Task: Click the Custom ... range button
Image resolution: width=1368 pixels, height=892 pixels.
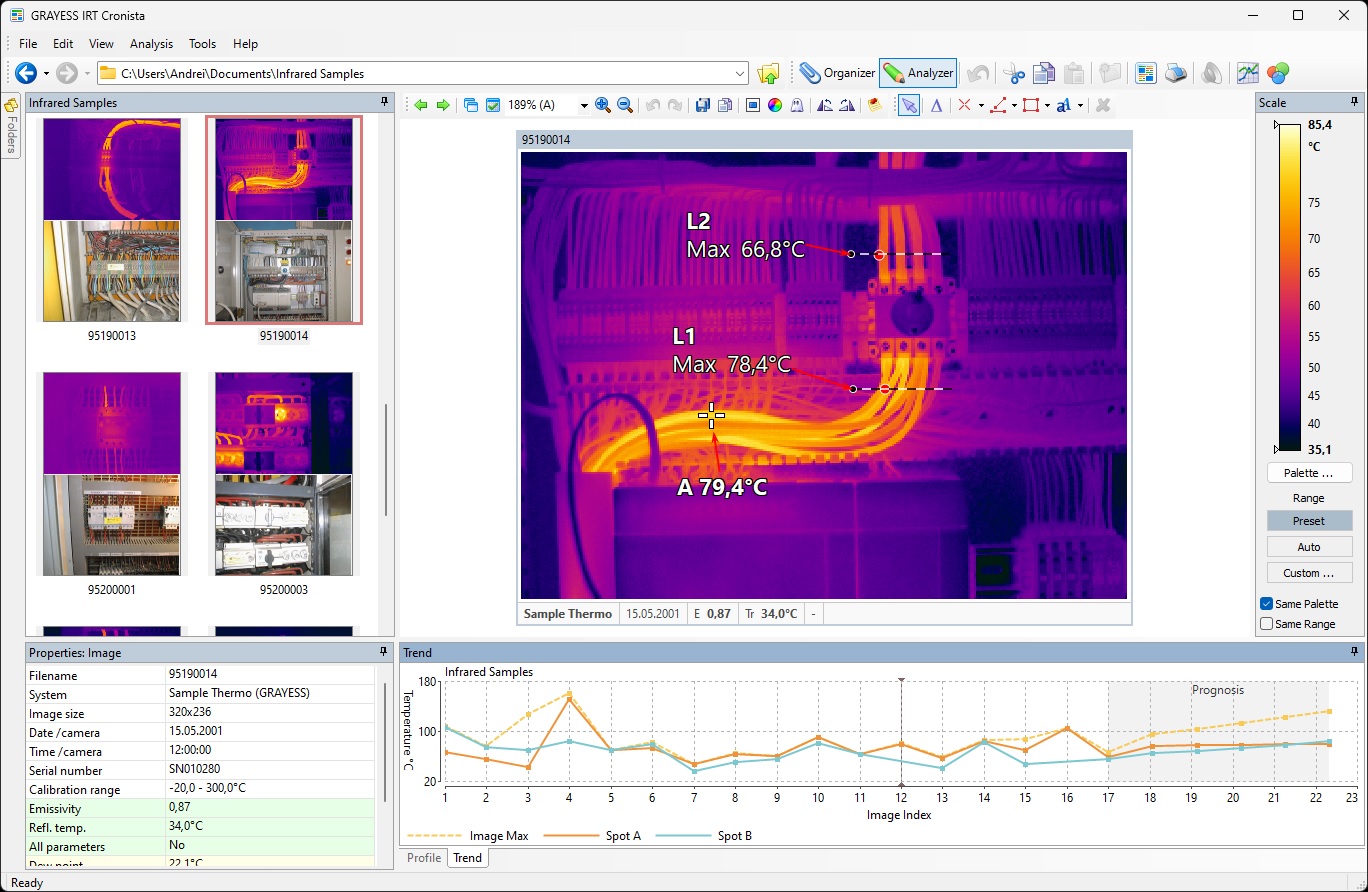Action: (x=1309, y=573)
